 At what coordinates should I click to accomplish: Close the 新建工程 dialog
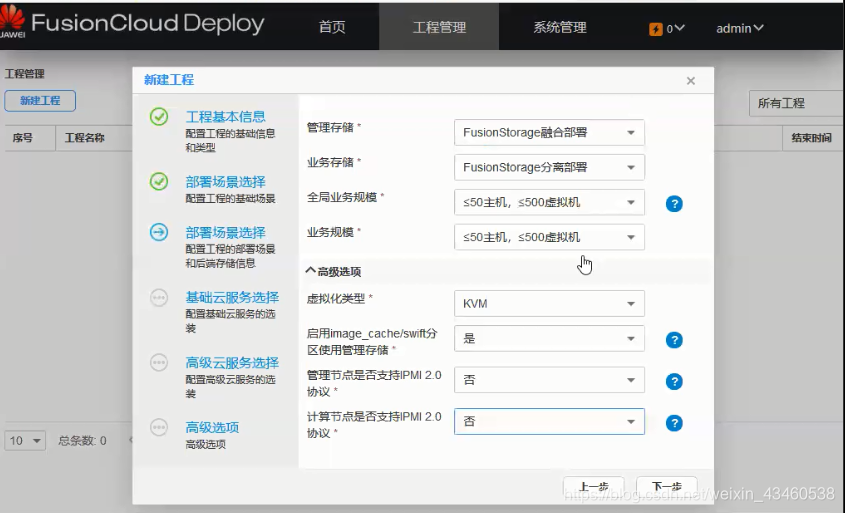691,81
